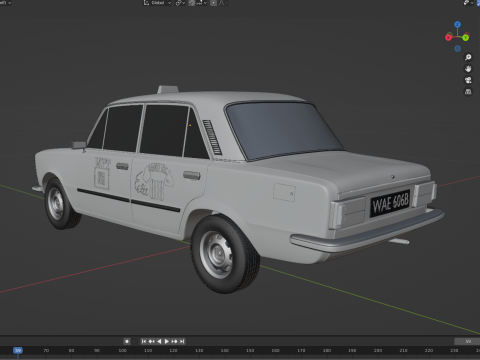Screen dimensions: 480x360
Task: Click the current frame number field
Action: click(x=467, y=341)
